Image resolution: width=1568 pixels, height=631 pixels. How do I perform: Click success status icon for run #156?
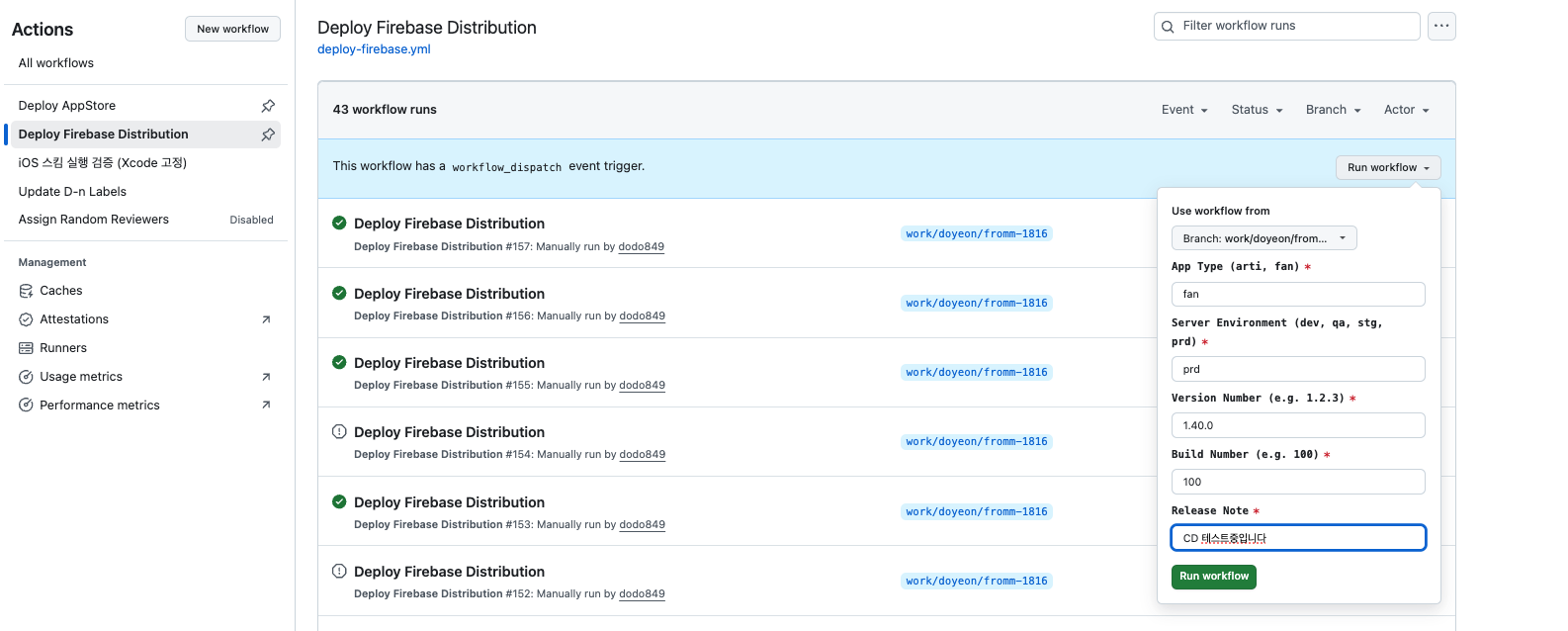click(339, 293)
